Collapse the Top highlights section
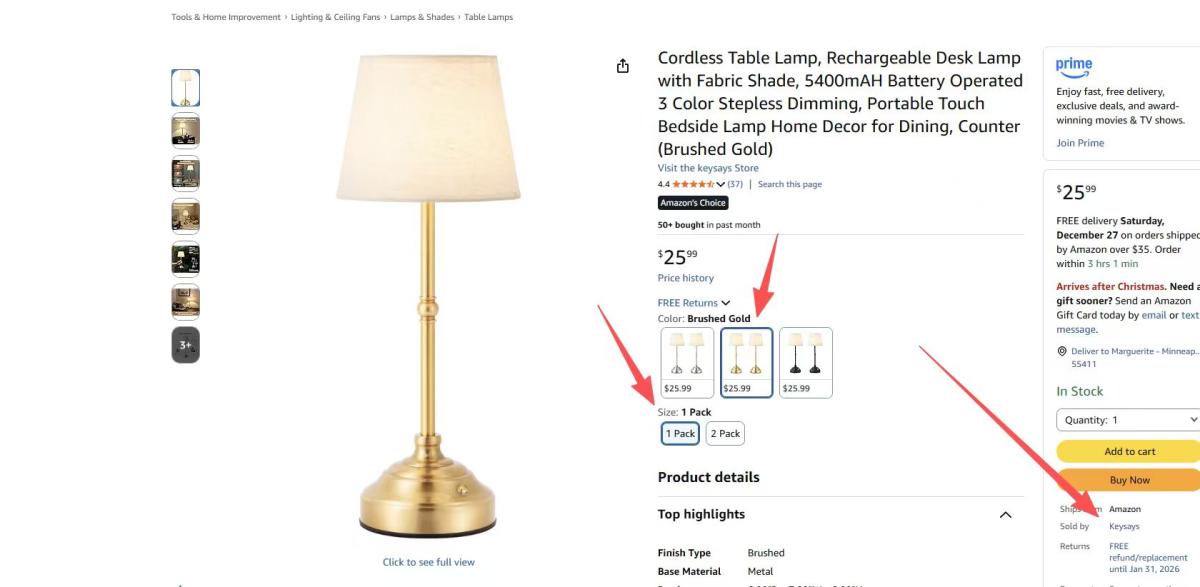1200x587 pixels. (1005, 515)
